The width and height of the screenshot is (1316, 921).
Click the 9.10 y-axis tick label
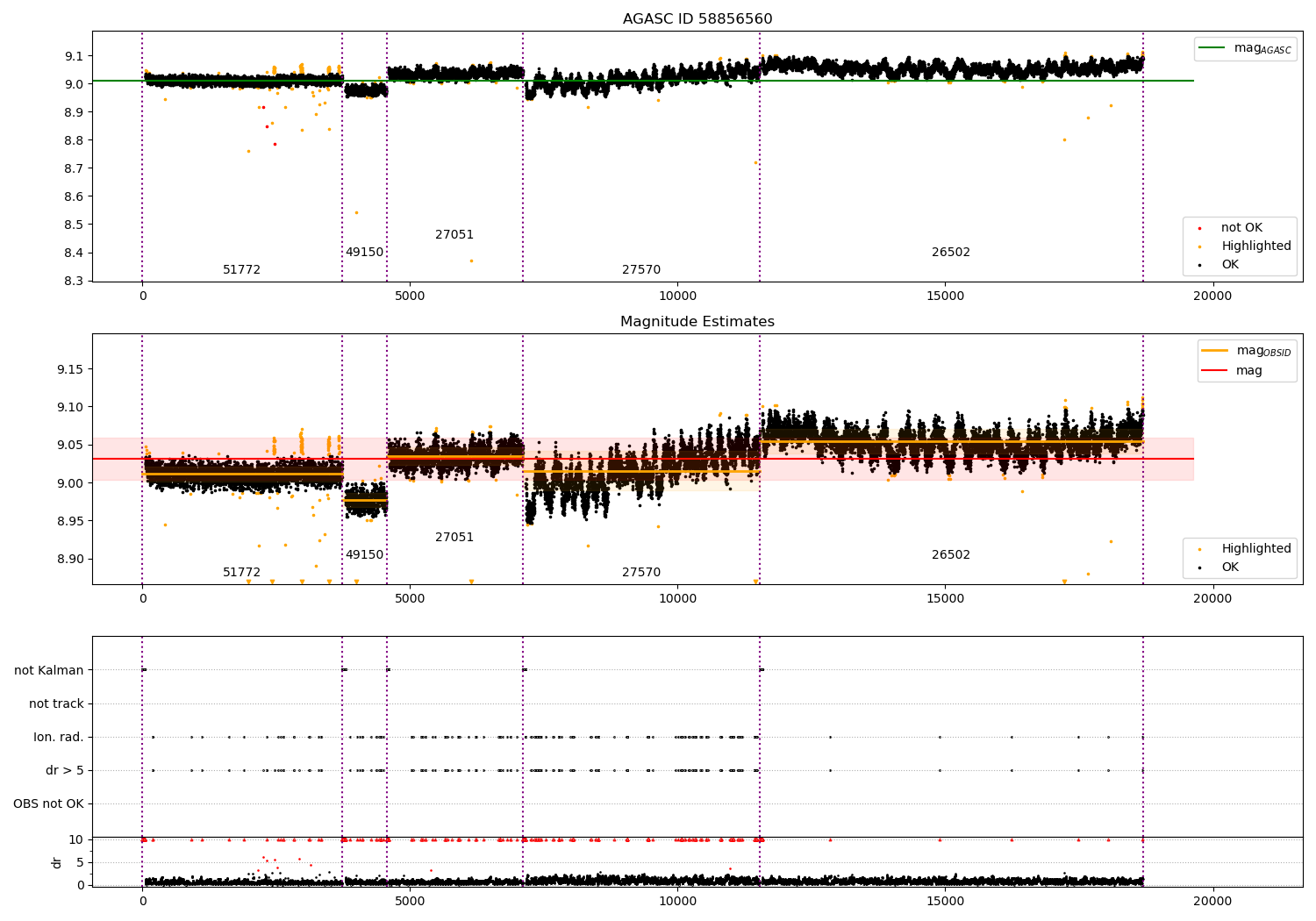(71, 407)
